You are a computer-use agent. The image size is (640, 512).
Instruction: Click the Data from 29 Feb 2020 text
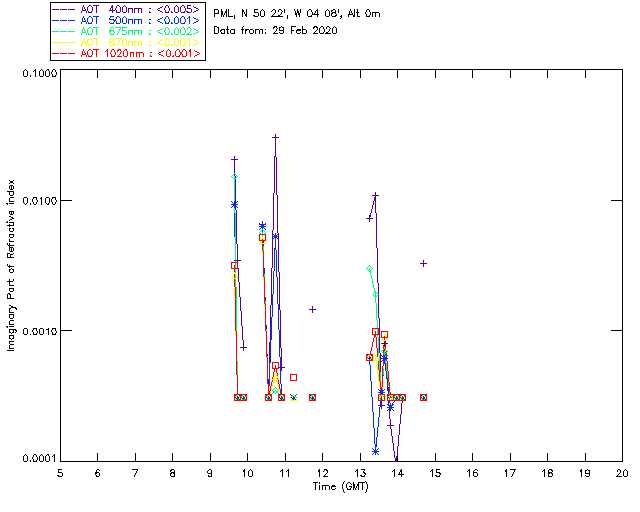[x=276, y=31]
